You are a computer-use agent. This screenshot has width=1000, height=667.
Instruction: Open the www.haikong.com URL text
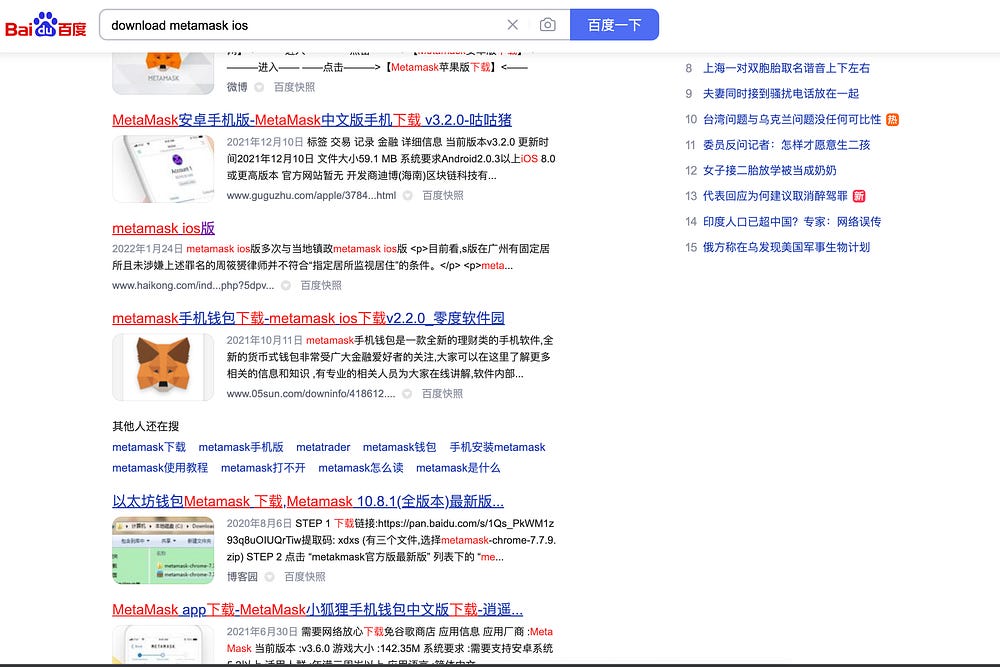click(x=193, y=285)
